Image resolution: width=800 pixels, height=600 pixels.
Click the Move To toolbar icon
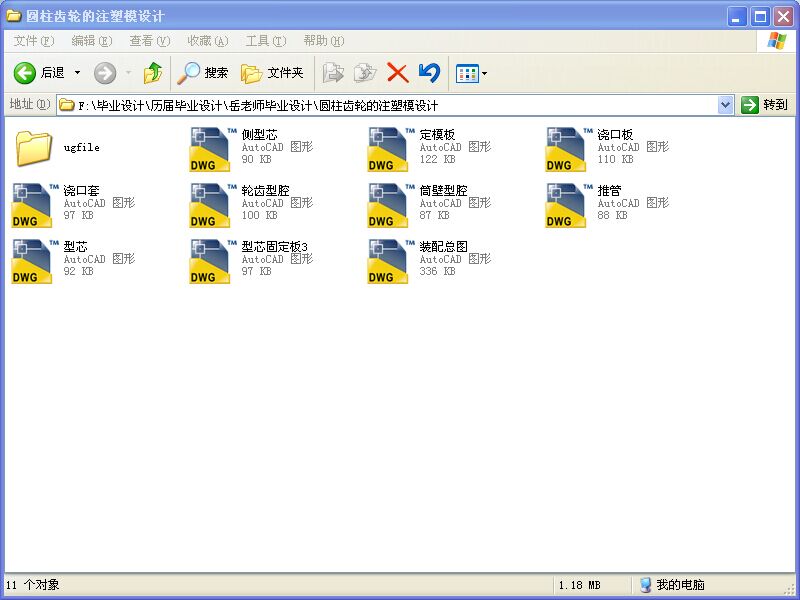click(x=333, y=73)
